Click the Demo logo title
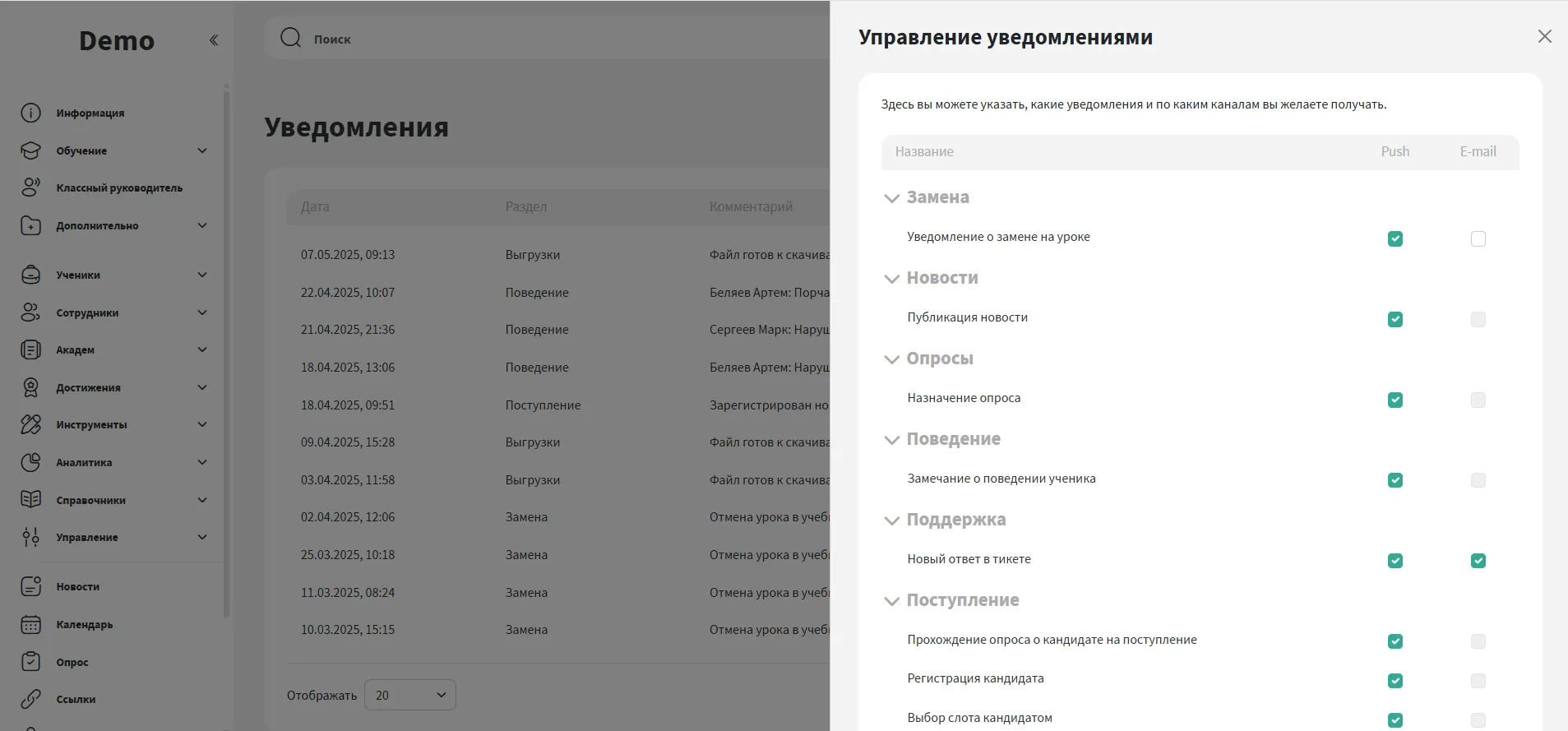 tap(117, 41)
